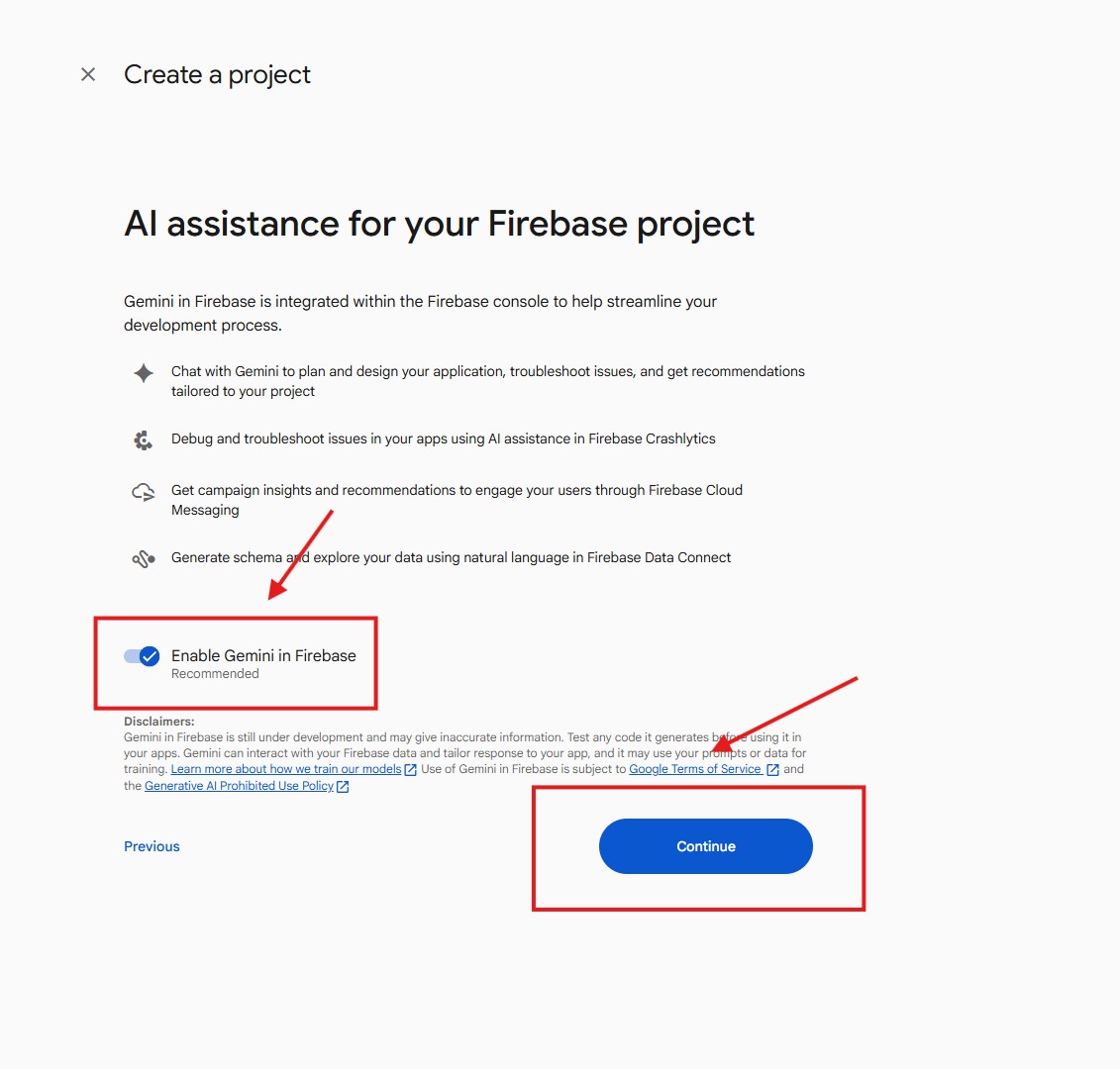
Task: Click the 'AI assistance for your Firebase project' heading
Action: click(x=439, y=224)
